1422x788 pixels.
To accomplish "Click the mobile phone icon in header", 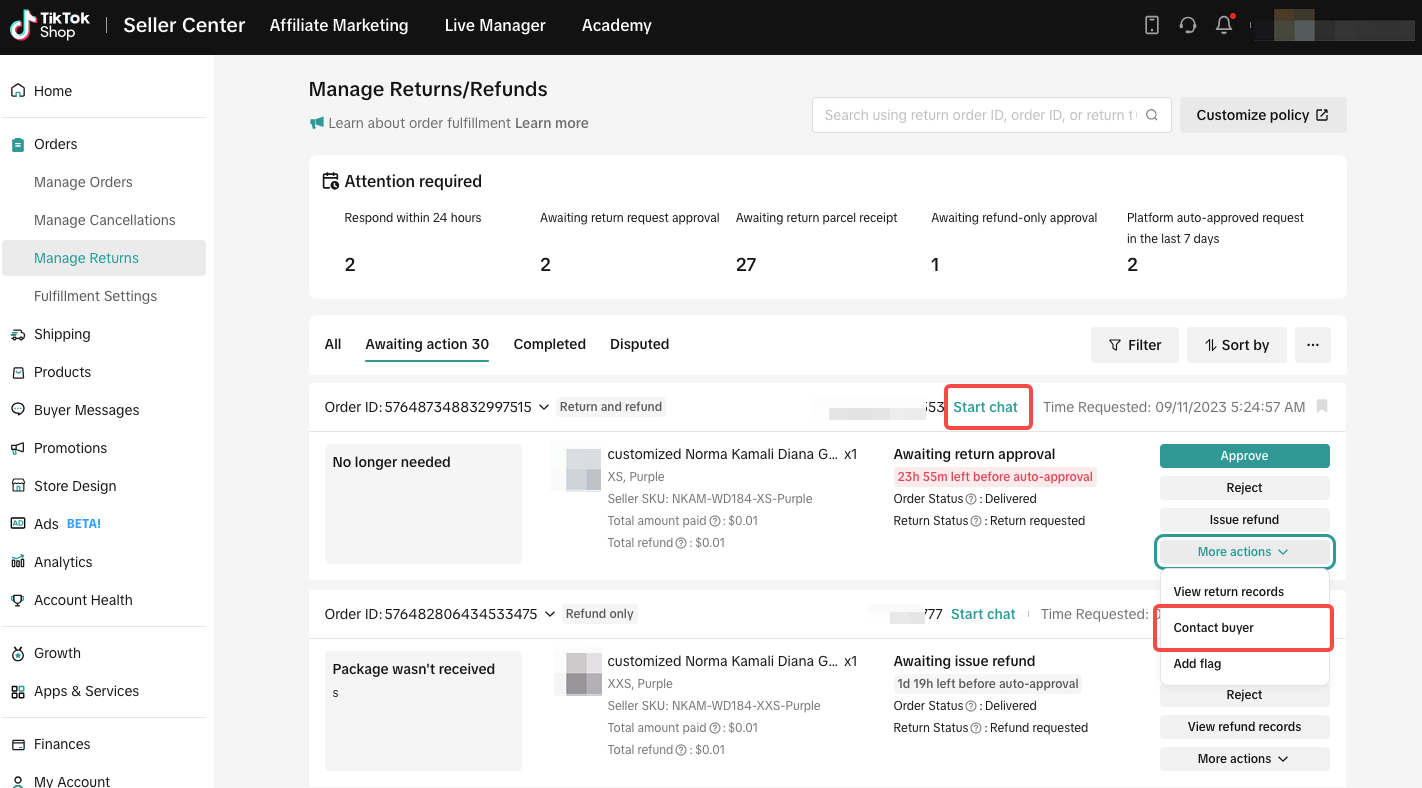I will pos(1151,26).
